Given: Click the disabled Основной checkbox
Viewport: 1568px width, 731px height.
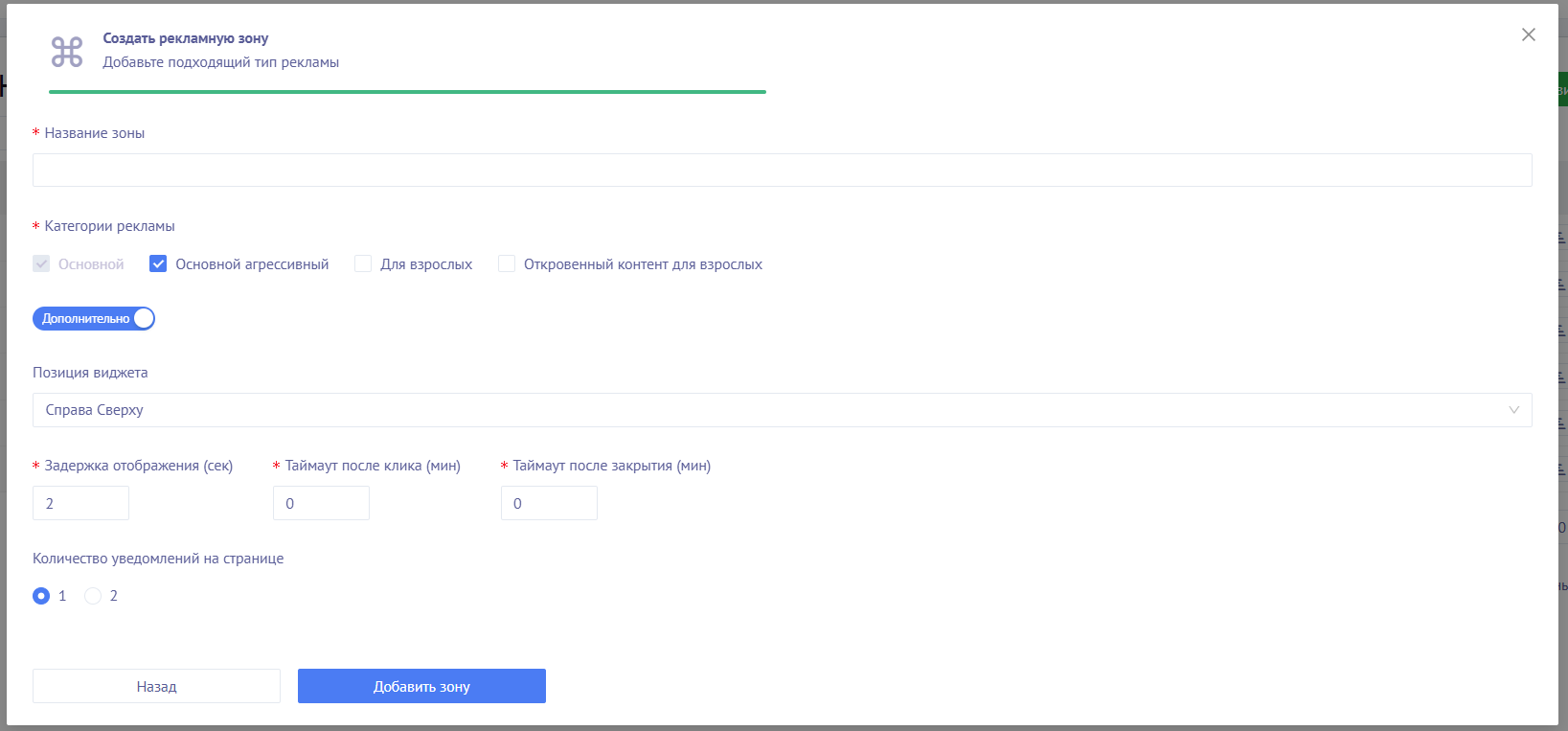Looking at the screenshot, I should click(41, 264).
